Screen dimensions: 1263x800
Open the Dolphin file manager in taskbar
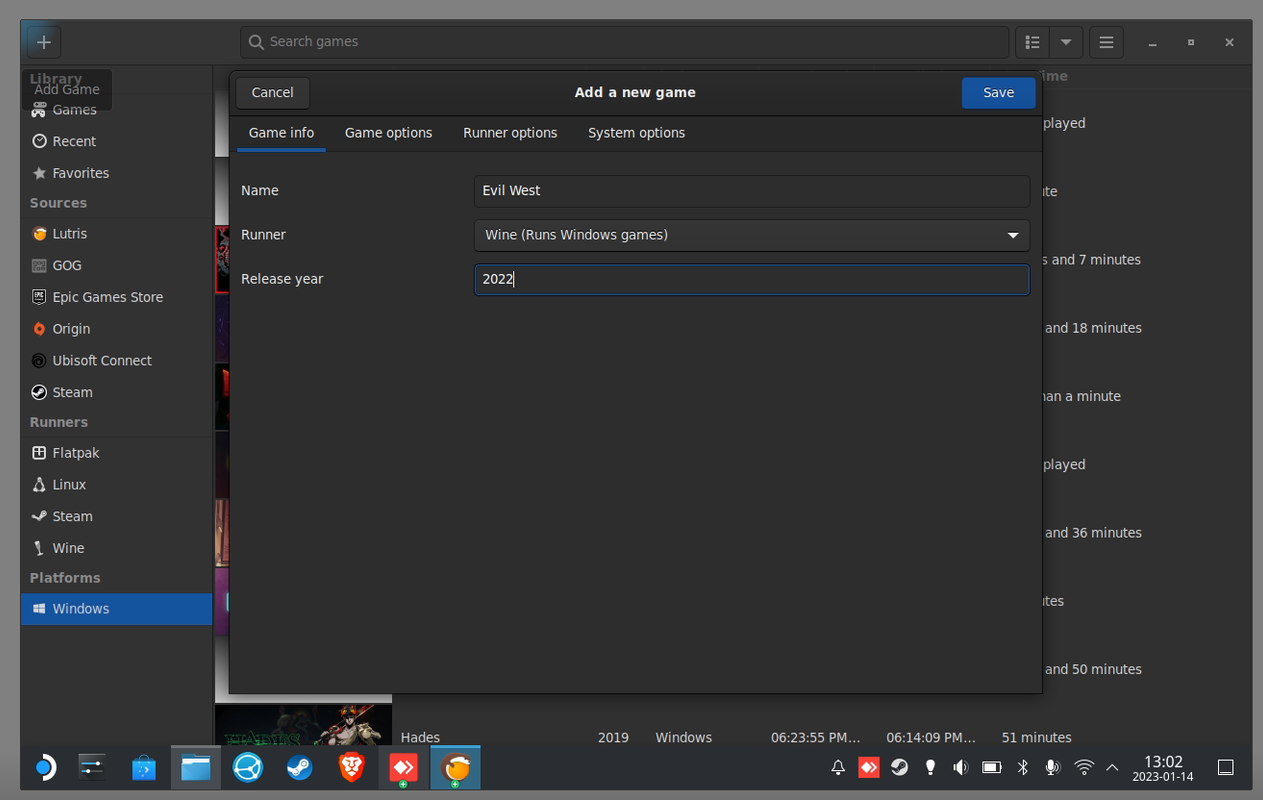196,768
